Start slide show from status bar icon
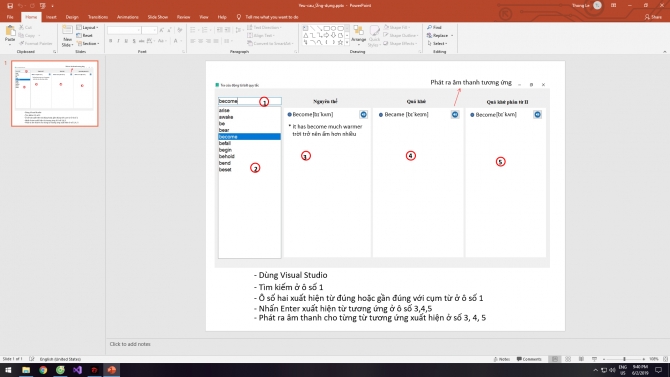This screenshot has height=377, width=670. (594, 359)
